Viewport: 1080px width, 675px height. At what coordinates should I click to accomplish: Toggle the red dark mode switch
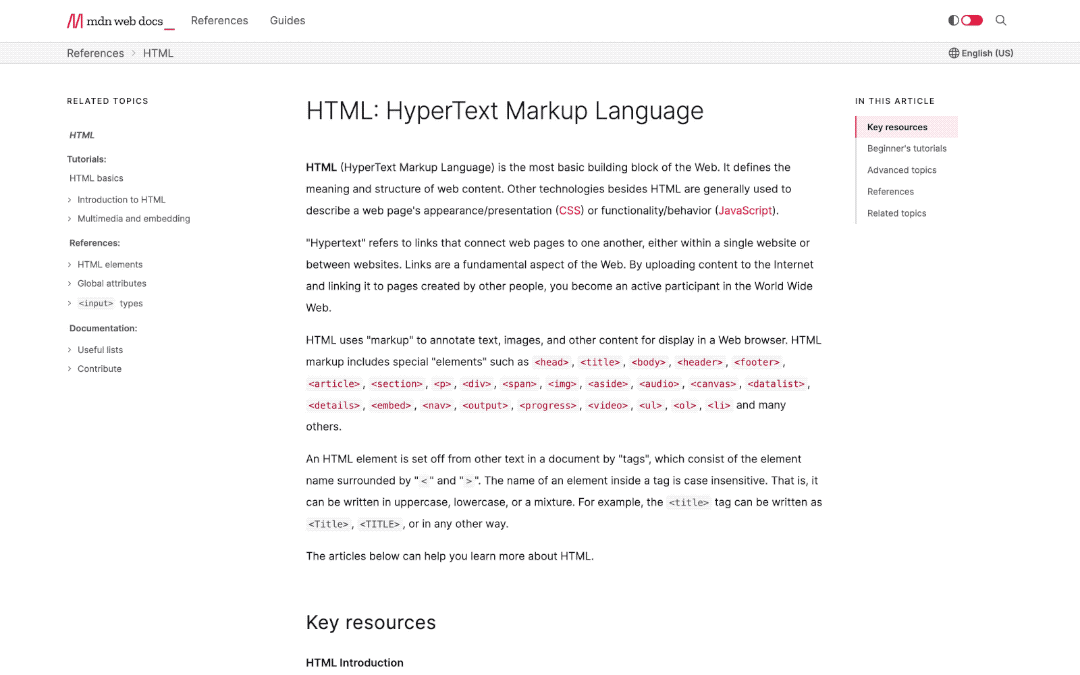pos(972,20)
